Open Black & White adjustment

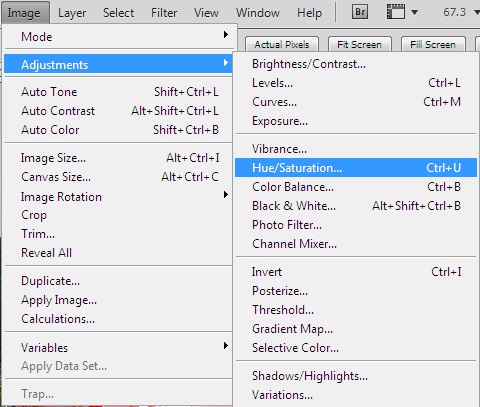(x=356, y=206)
